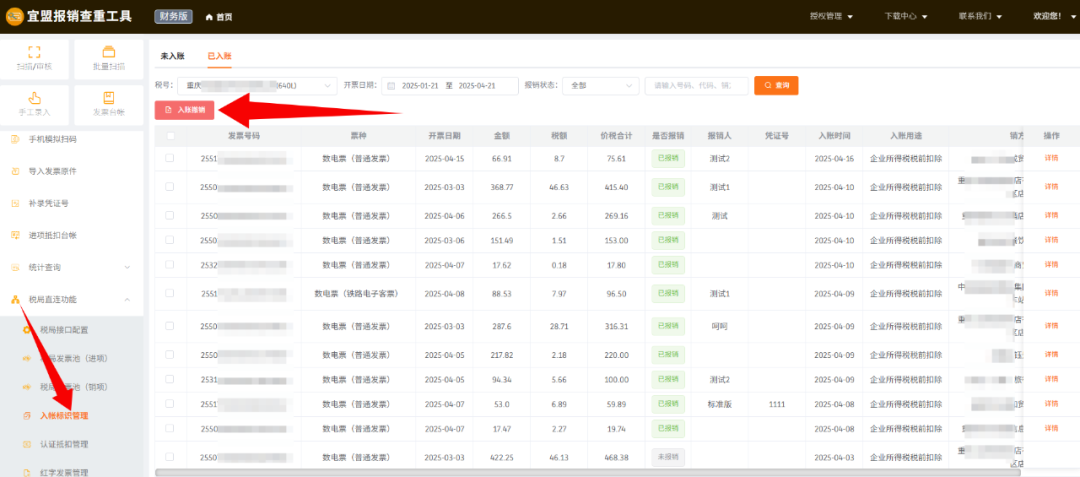This screenshot has width=1080, height=477.
Task: Click the 财务版 edition badge
Action: tap(174, 17)
